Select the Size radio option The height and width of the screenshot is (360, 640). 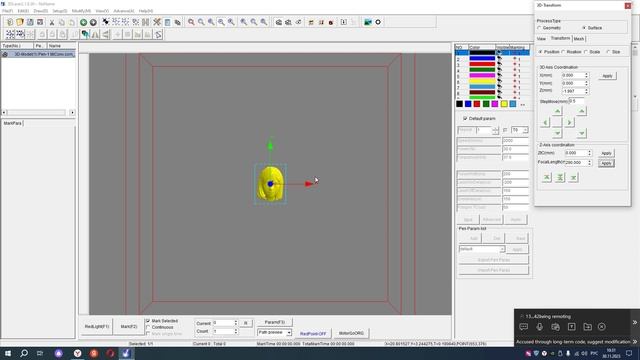(x=608, y=52)
